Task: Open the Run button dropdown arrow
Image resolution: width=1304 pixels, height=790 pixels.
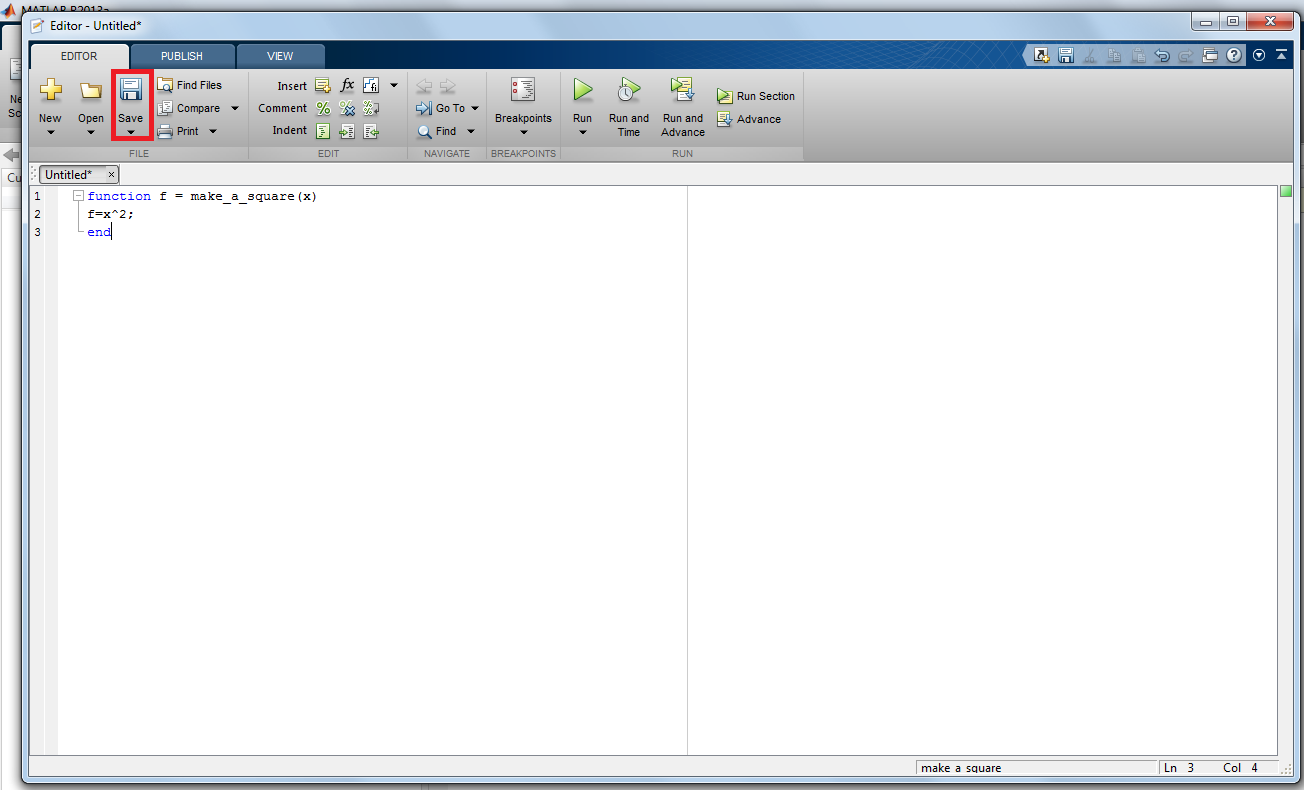Action: tap(582, 131)
